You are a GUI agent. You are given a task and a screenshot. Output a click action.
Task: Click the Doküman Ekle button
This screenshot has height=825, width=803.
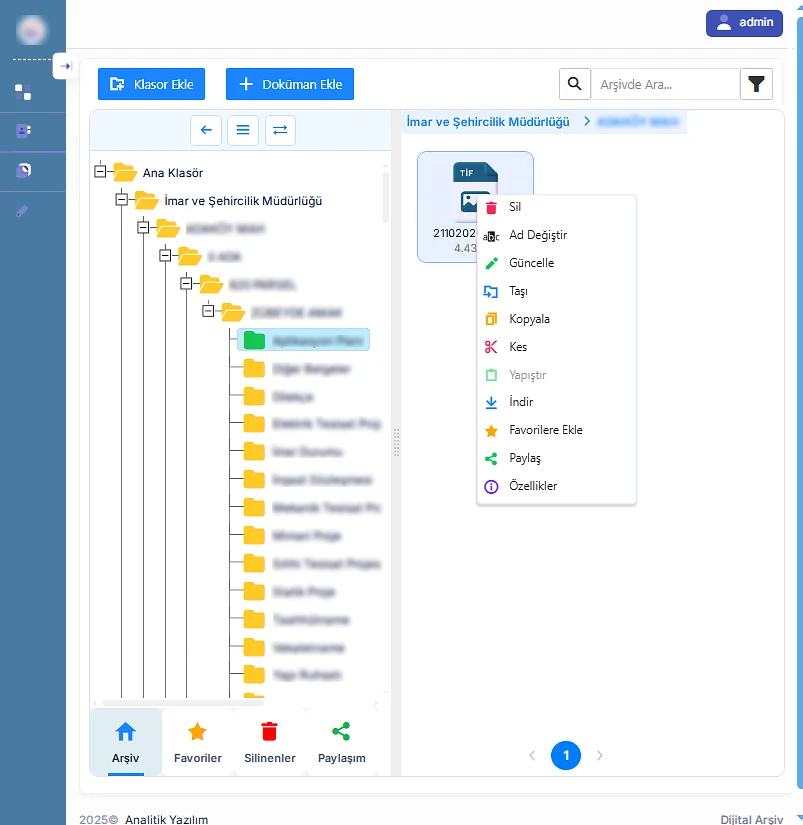(x=290, y=84)
